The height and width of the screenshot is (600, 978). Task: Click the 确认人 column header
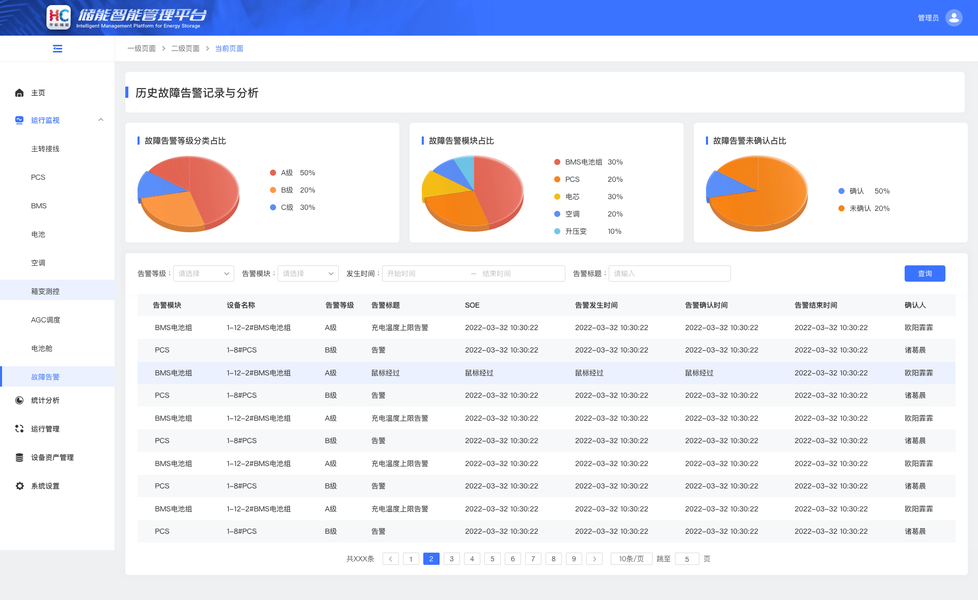pyautogui.click(x=915, y=305)
